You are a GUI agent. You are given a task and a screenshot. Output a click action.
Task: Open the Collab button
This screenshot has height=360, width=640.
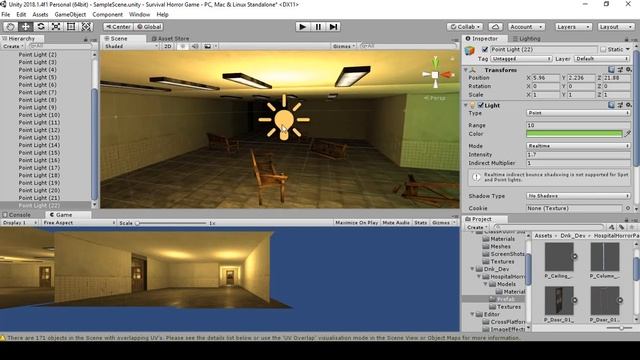tap(464, 27)
